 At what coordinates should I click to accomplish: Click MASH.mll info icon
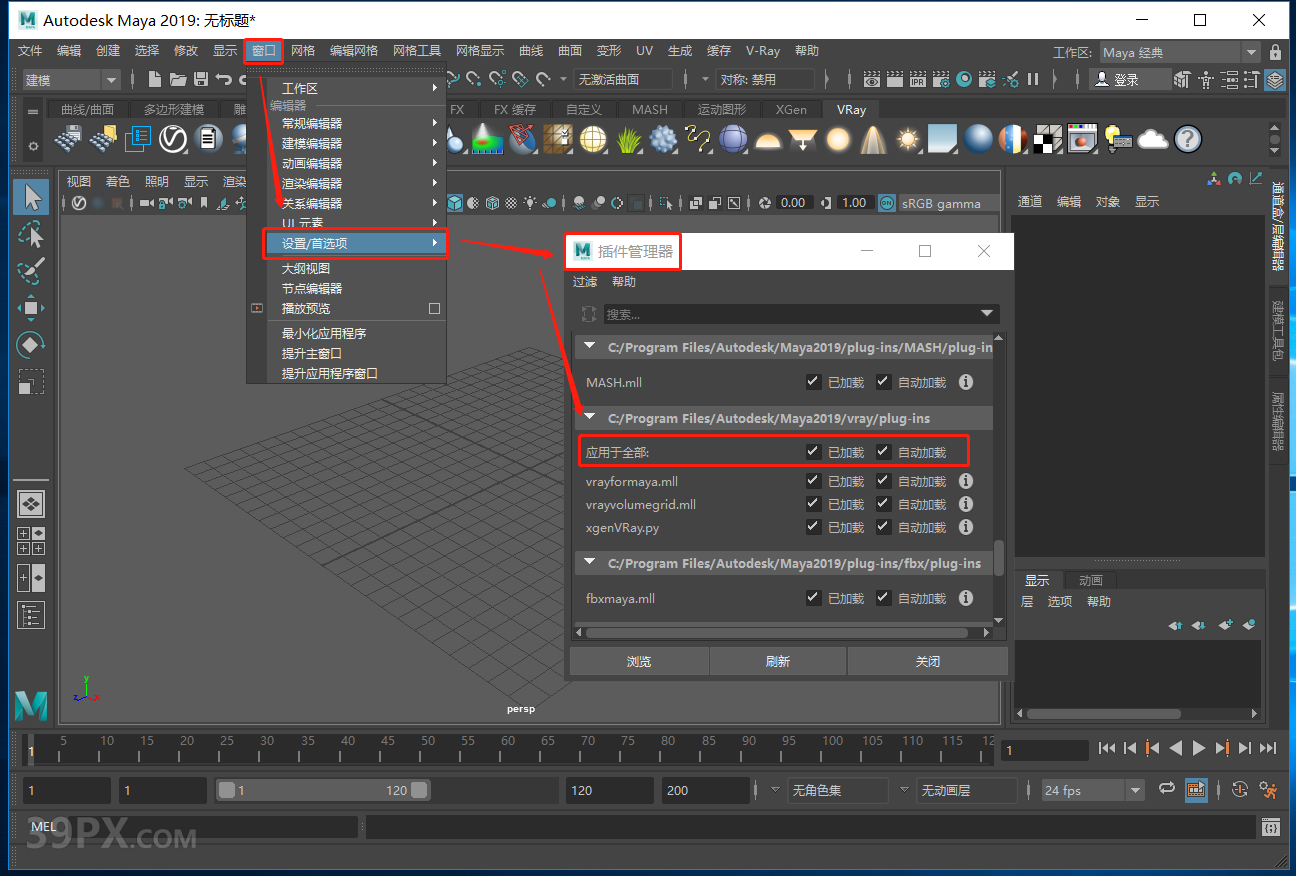click(x=966, y=382)
